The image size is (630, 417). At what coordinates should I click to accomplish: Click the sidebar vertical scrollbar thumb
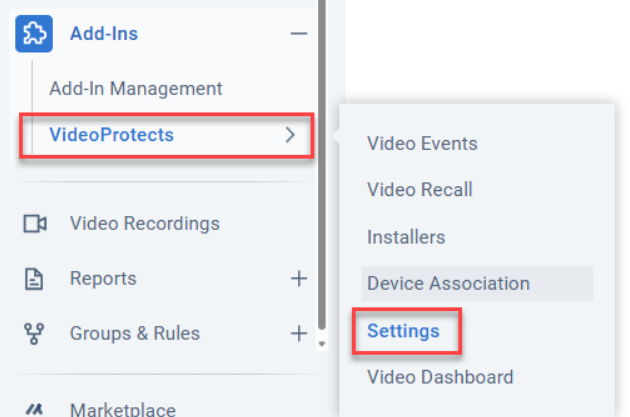coord(322,165)
